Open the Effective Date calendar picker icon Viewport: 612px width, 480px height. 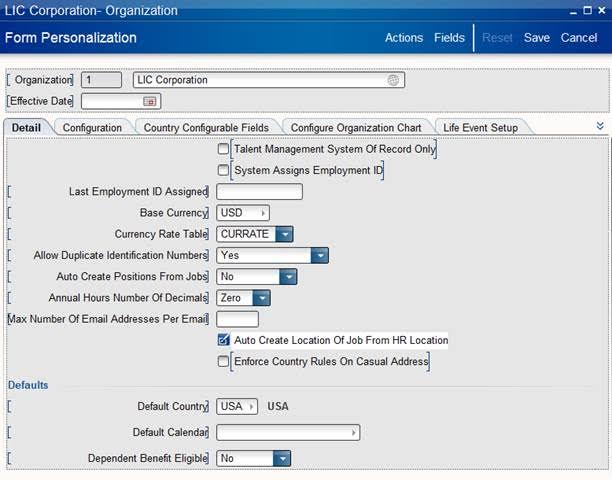[149, 101]
